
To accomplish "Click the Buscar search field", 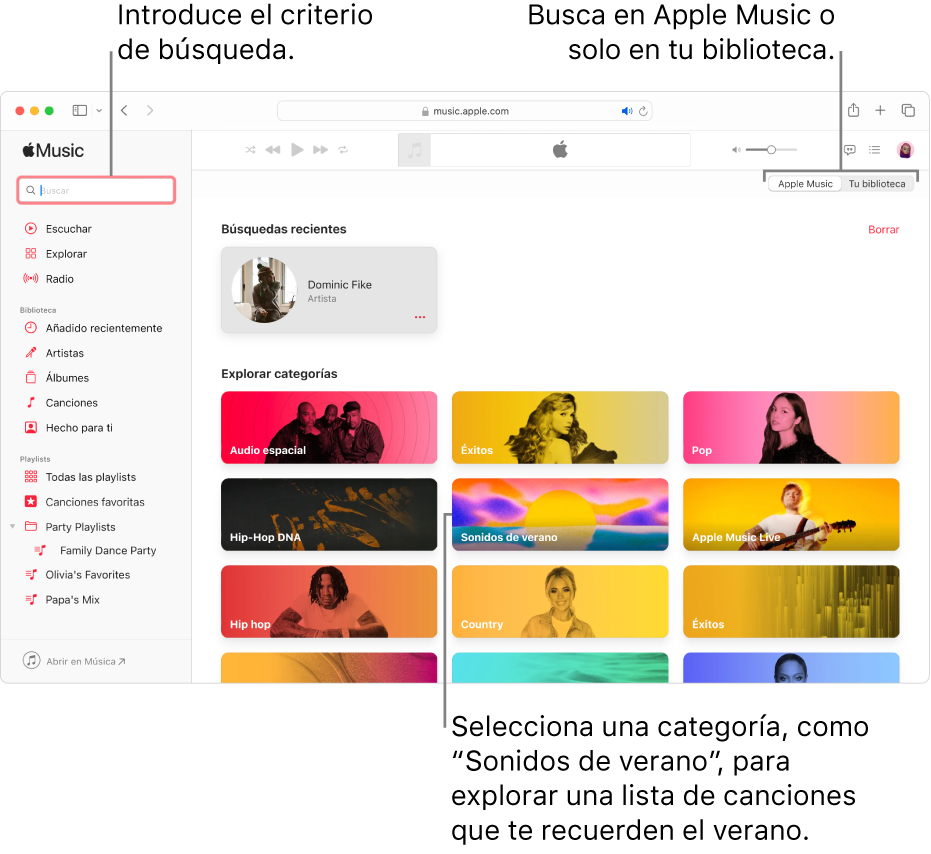I will coord(96,189).
